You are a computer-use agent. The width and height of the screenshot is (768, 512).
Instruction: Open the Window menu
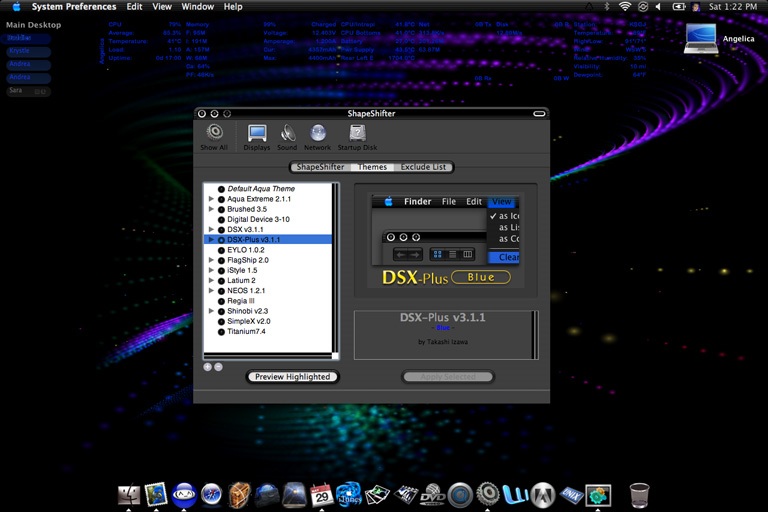click(197, 6)
